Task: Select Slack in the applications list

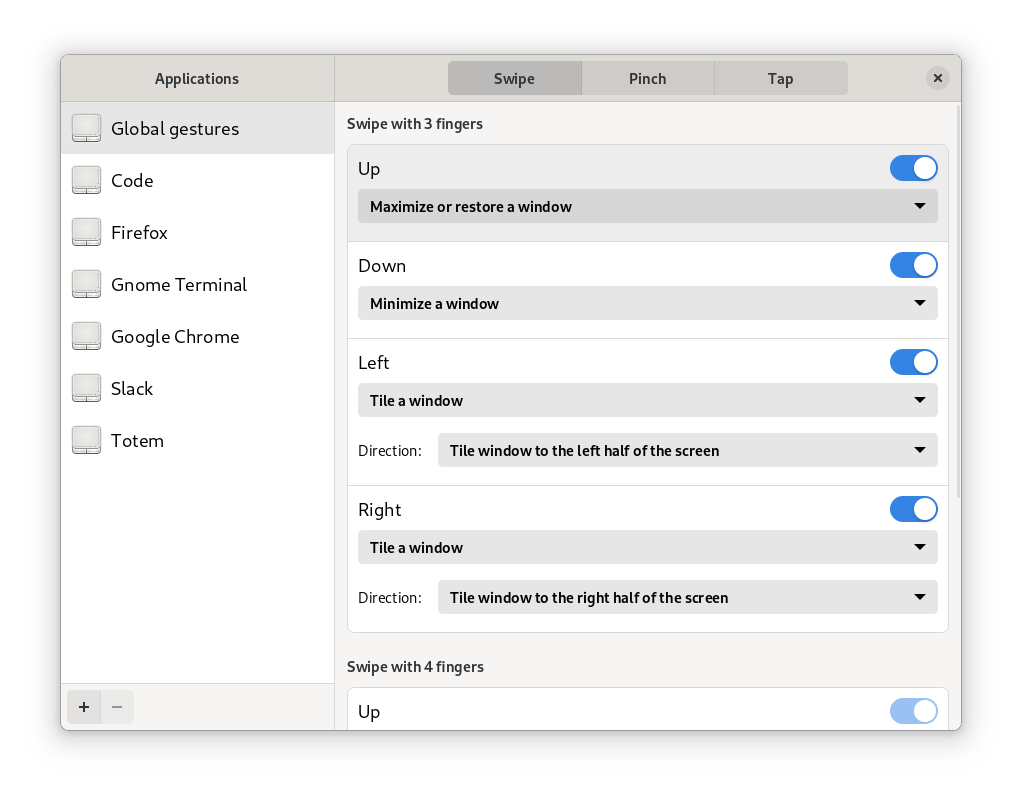Action: tap(197, 389)
